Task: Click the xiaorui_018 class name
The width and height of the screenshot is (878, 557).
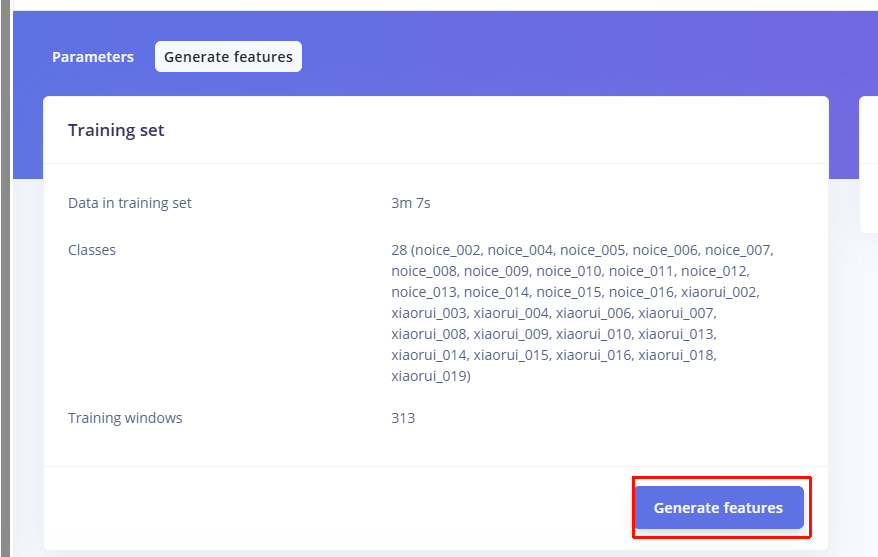Action: tap(677, 355)
